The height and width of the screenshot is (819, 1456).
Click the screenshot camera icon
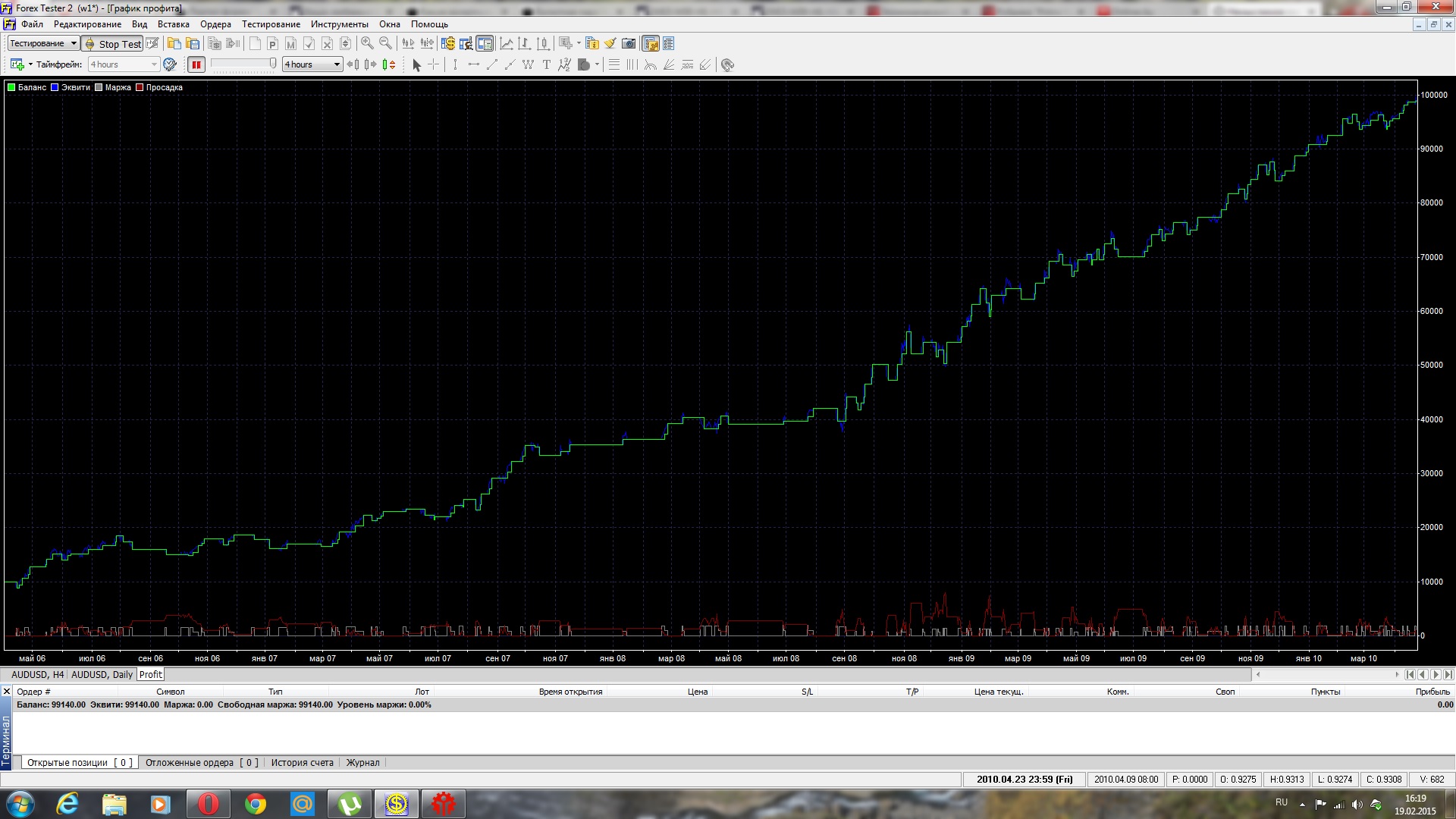(629, 43)
